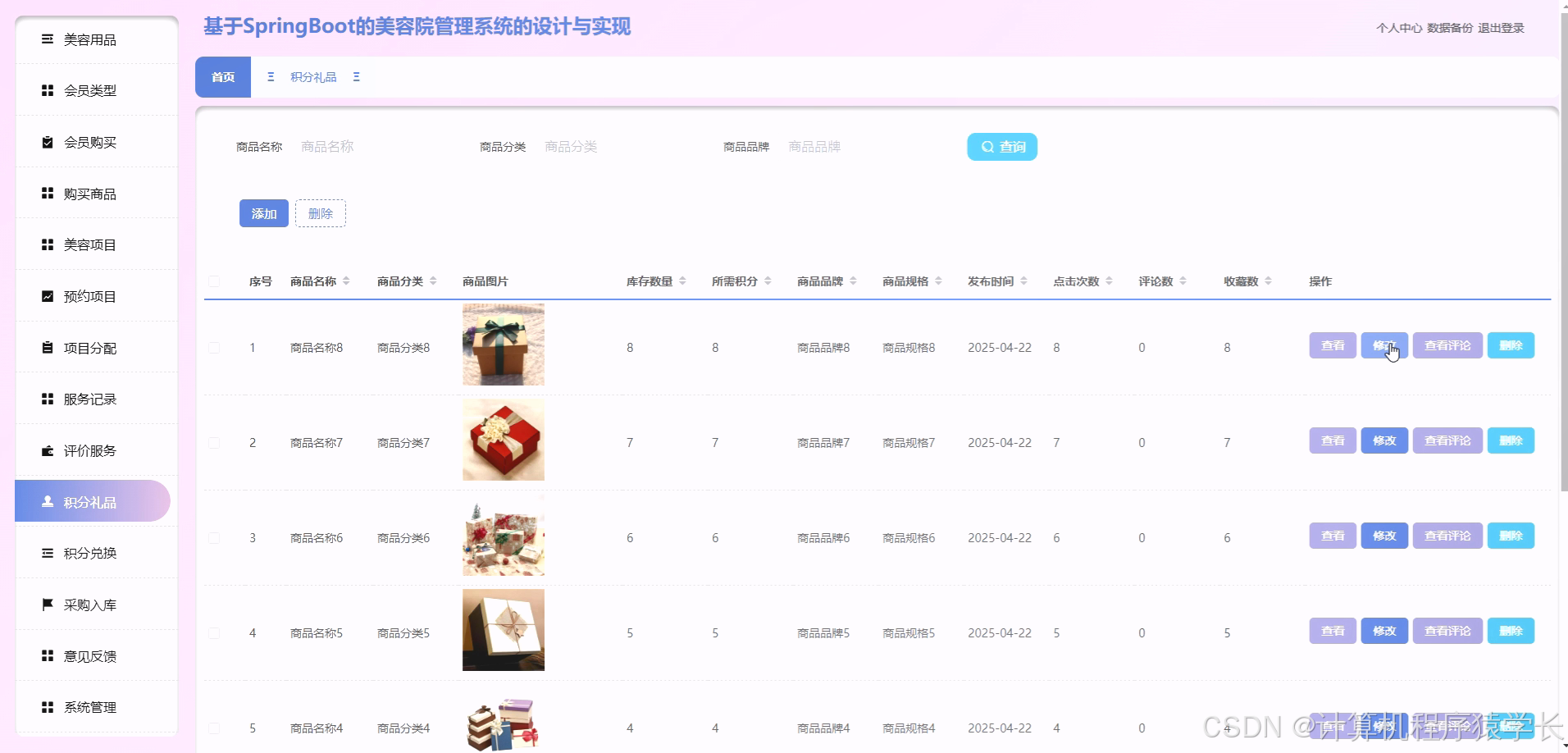Click the 积分兑换 list icon
Image resolution: width=1568 pixels, height=753 pixels.
click(x=48, y=553)
